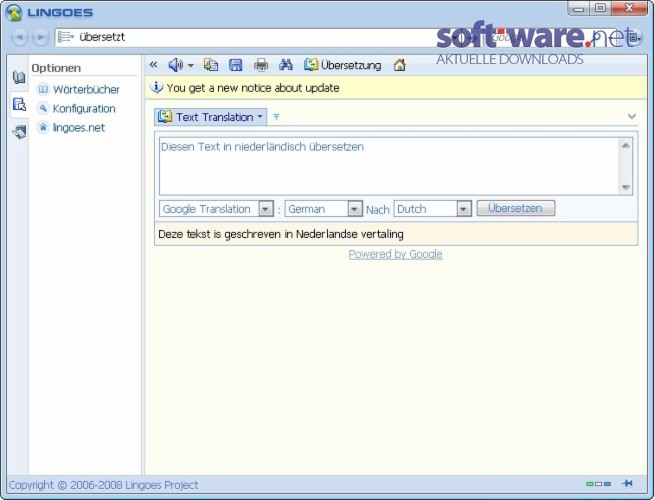Open Konfiguration settings
This screenshot has height=500, width=654.
point(76,108)
